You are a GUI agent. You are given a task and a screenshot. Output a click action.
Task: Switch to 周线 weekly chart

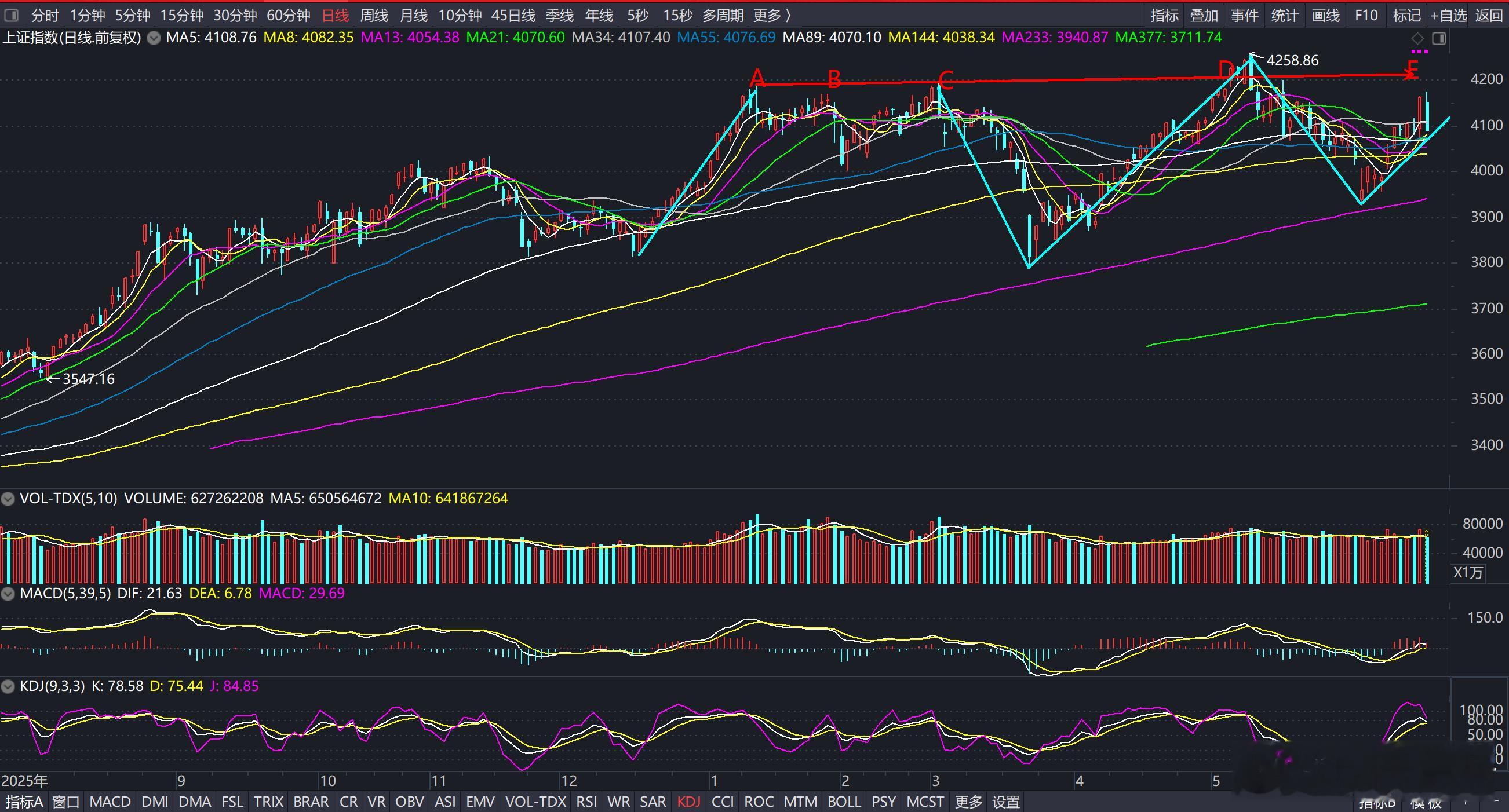tap(374, 15)
